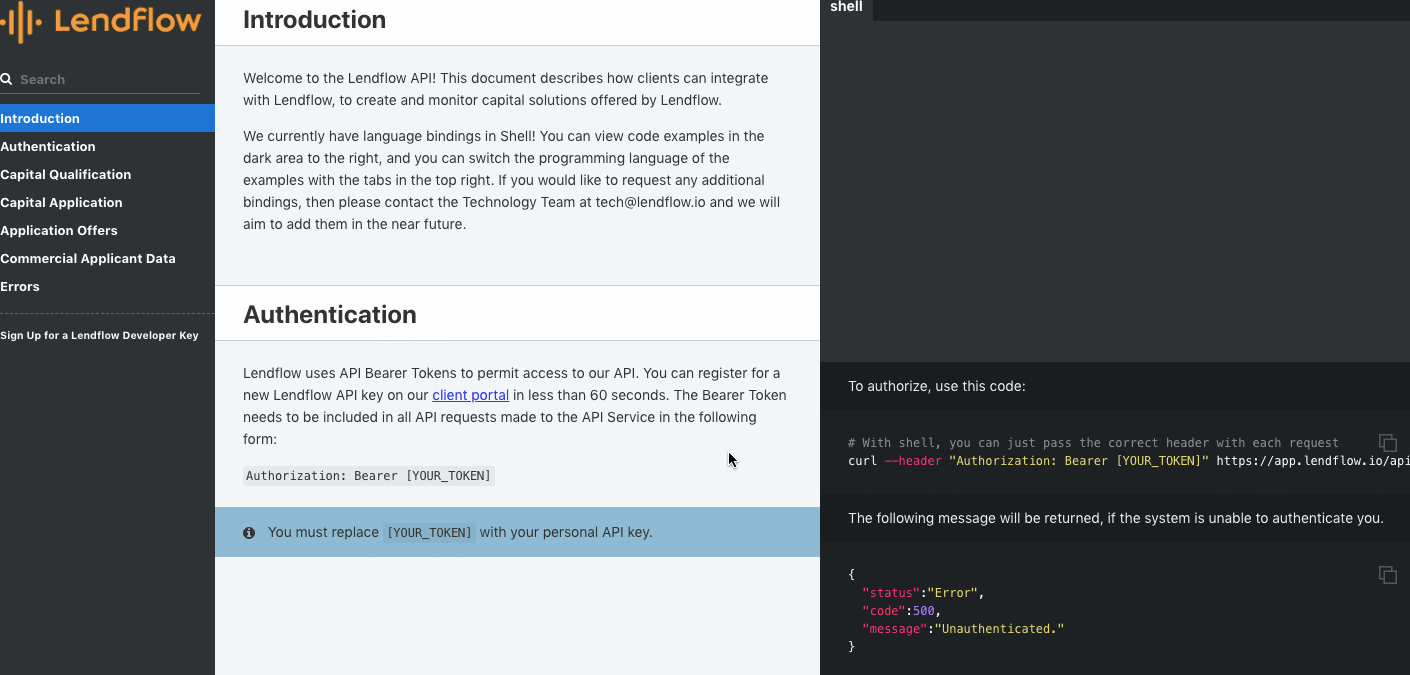The height and width of the screenshot is (675, 1410).
Task: Click the search magnifier icon
Action: coord(6,79)
